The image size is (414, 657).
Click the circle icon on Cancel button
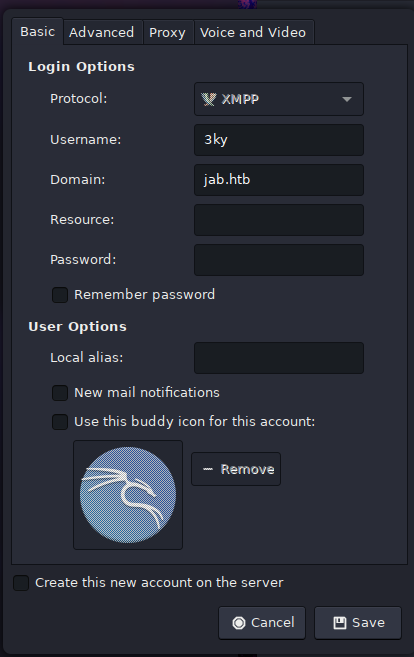point(239,623)
